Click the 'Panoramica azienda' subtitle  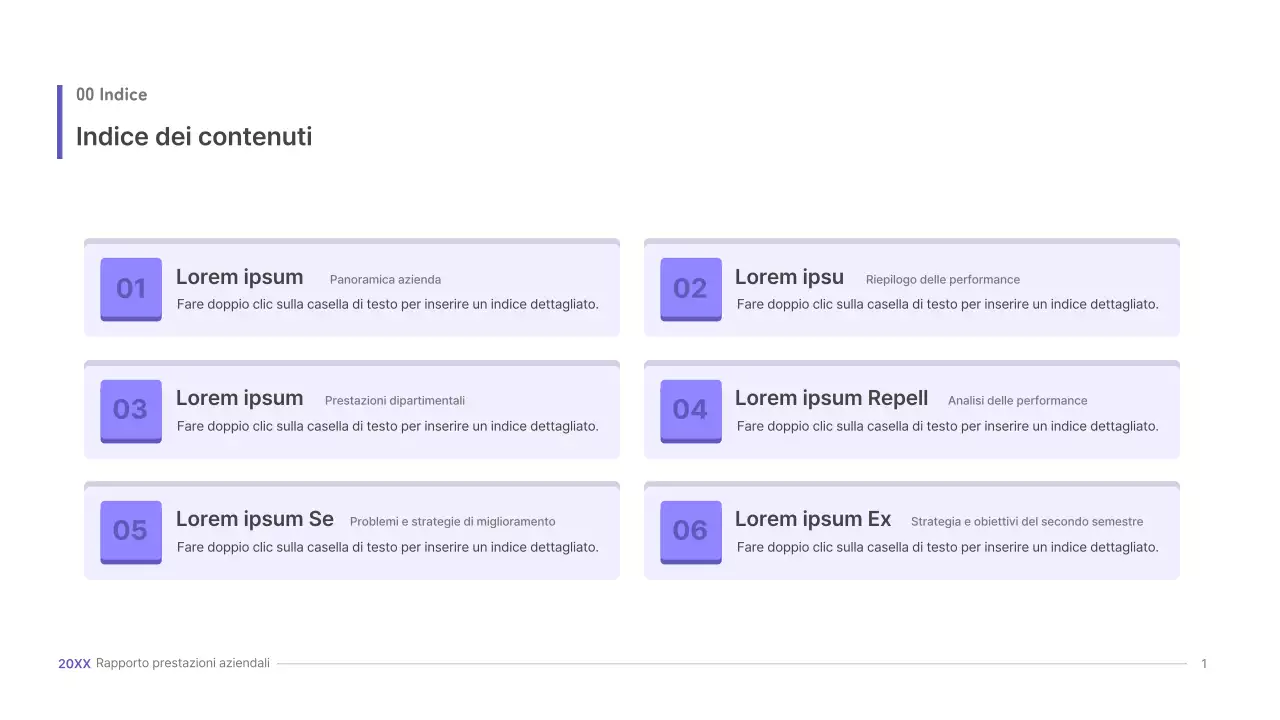[x=385, y=280]
